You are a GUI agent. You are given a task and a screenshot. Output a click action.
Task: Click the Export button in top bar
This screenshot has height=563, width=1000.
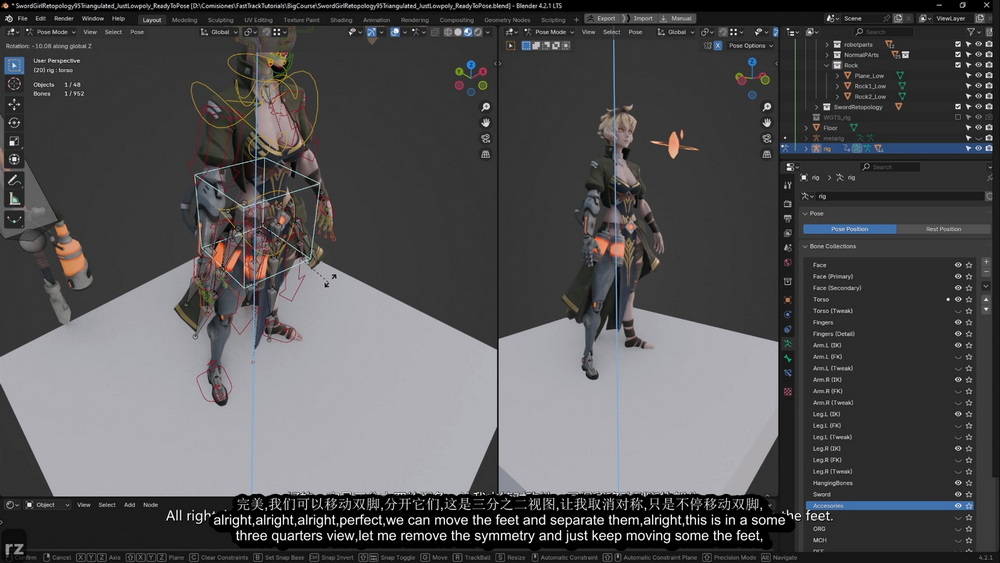[601, 18]
